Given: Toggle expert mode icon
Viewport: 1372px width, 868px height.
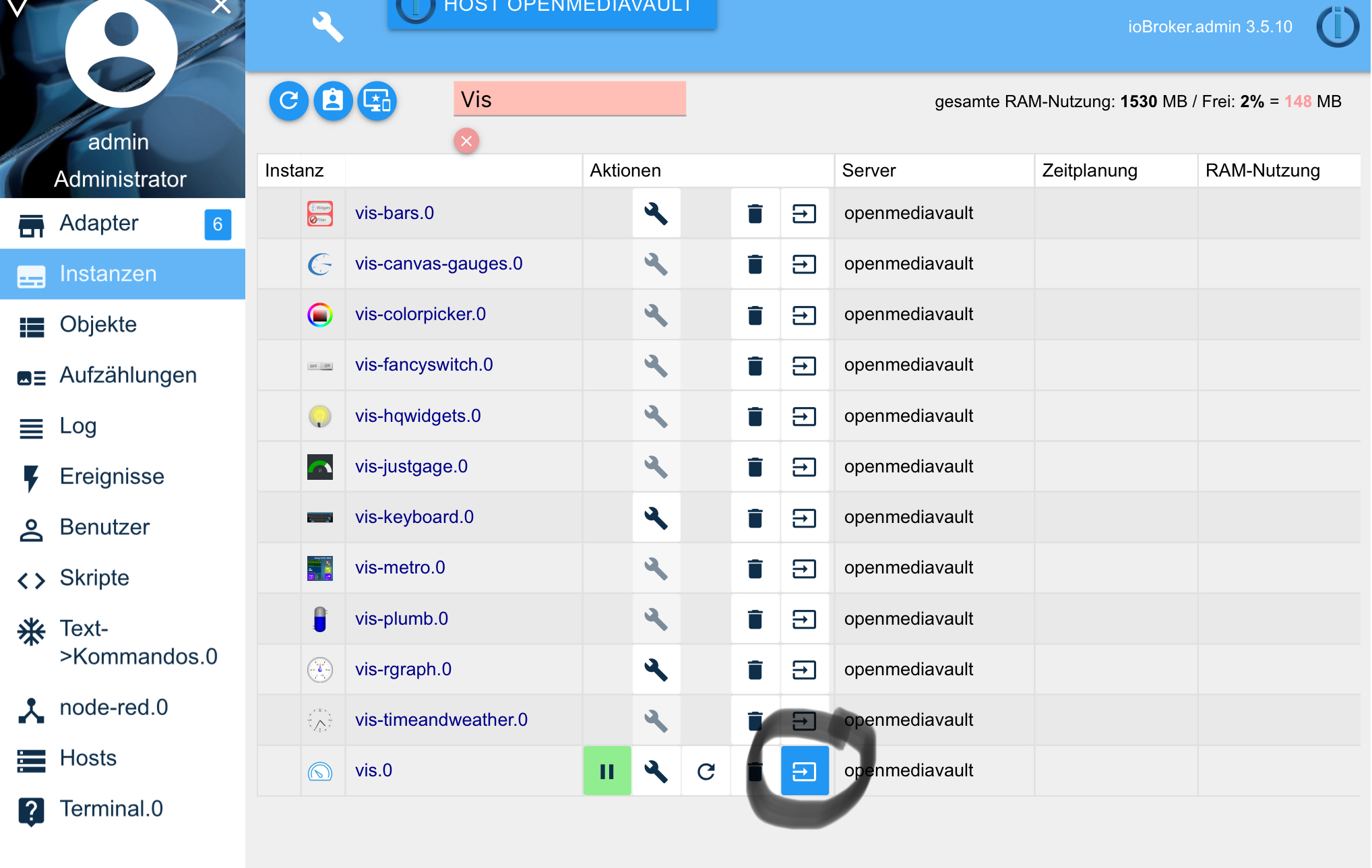Looking at the screenshot, I should [x=333, y=101].
